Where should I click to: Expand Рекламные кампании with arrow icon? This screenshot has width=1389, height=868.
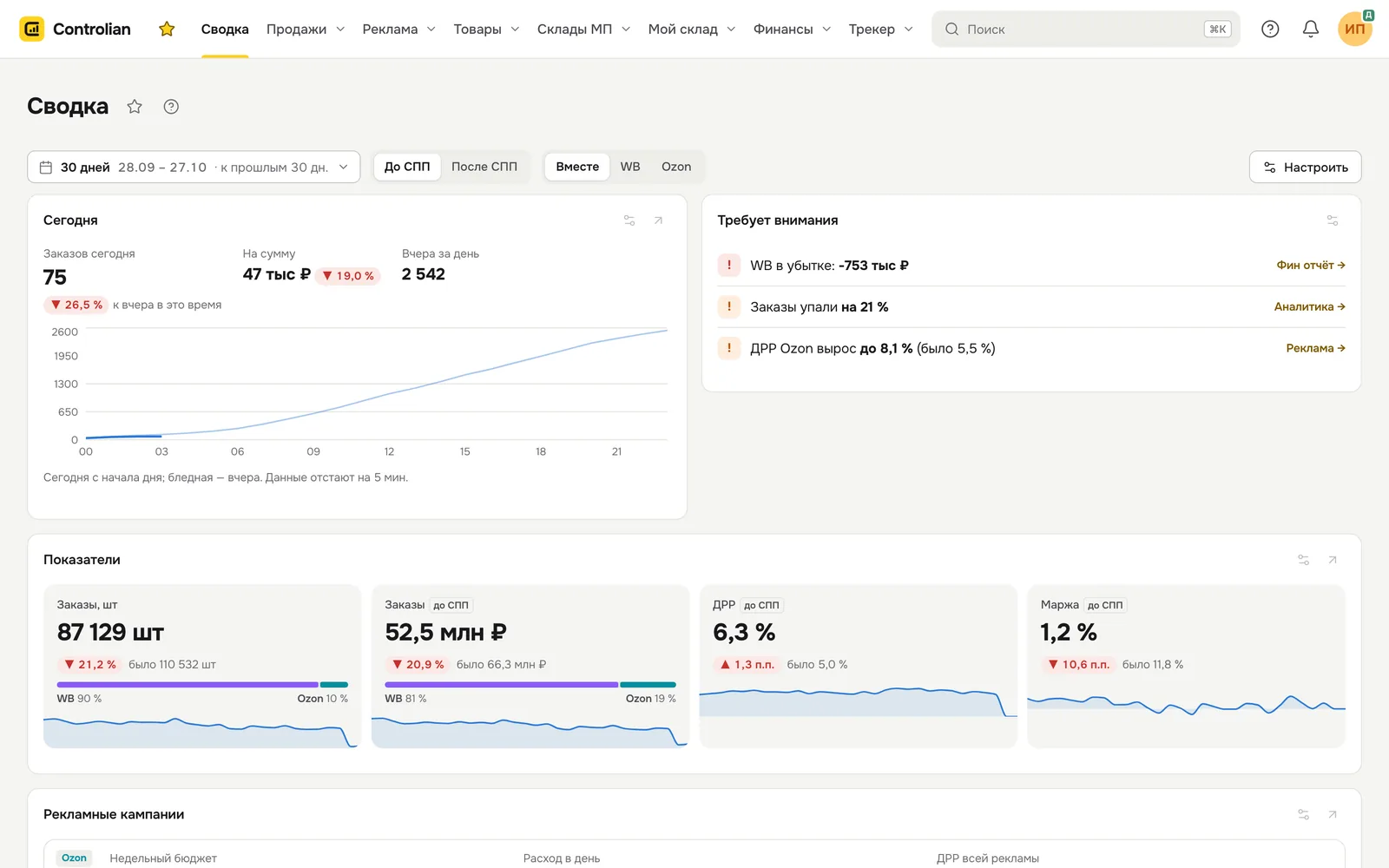pyautogui.click(x=1333, y=814)
